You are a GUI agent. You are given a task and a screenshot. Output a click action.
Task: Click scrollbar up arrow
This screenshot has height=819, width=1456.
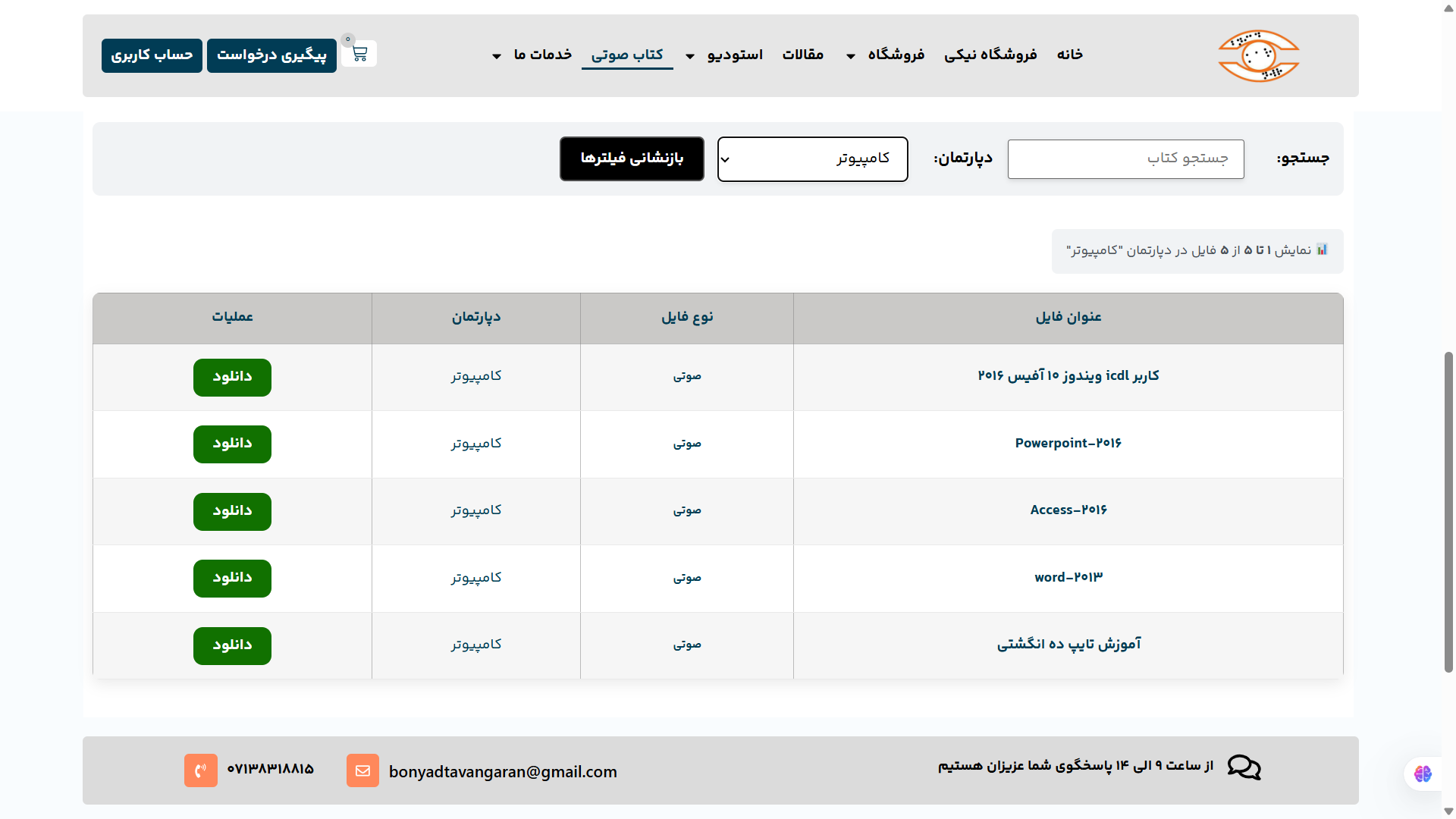pyautogui.click(x=1448, y=7)
